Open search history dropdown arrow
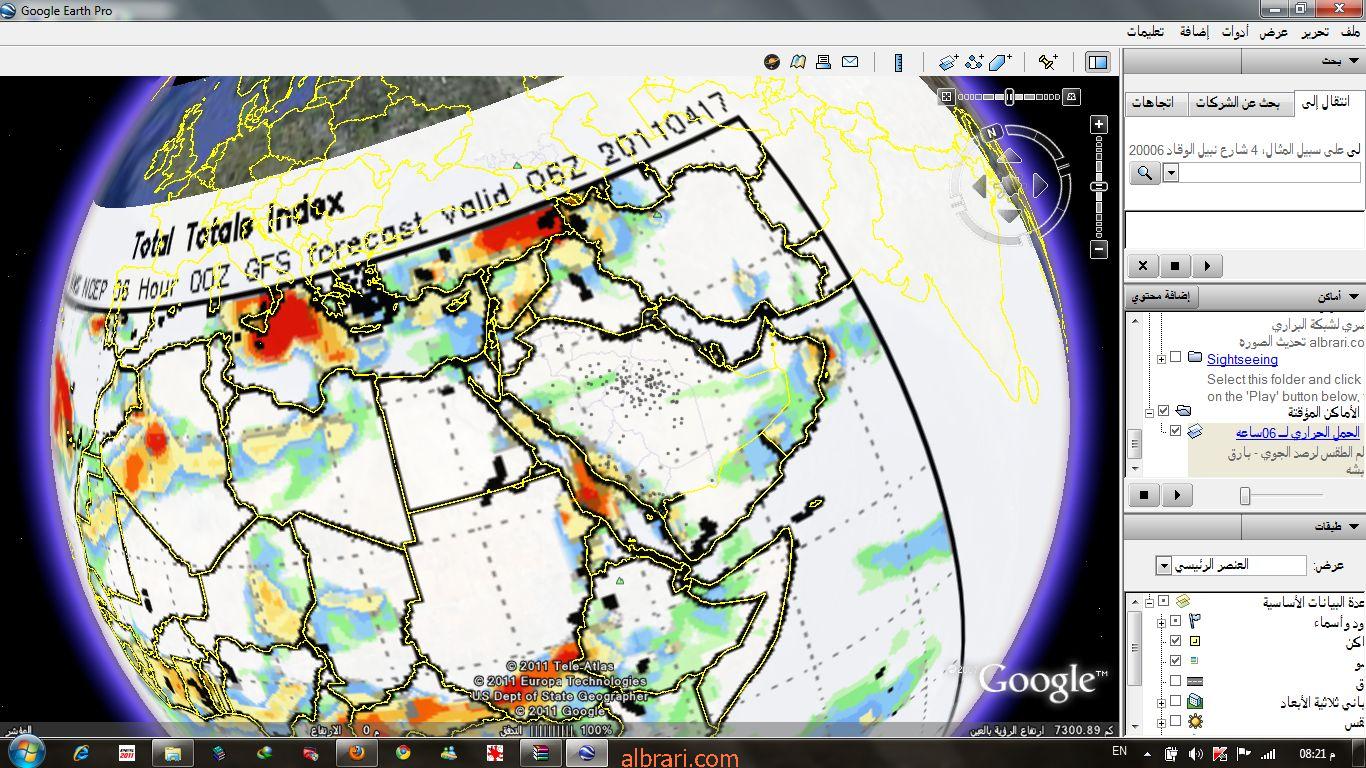The image size is (1366, 768). (x=1171, y=173)
